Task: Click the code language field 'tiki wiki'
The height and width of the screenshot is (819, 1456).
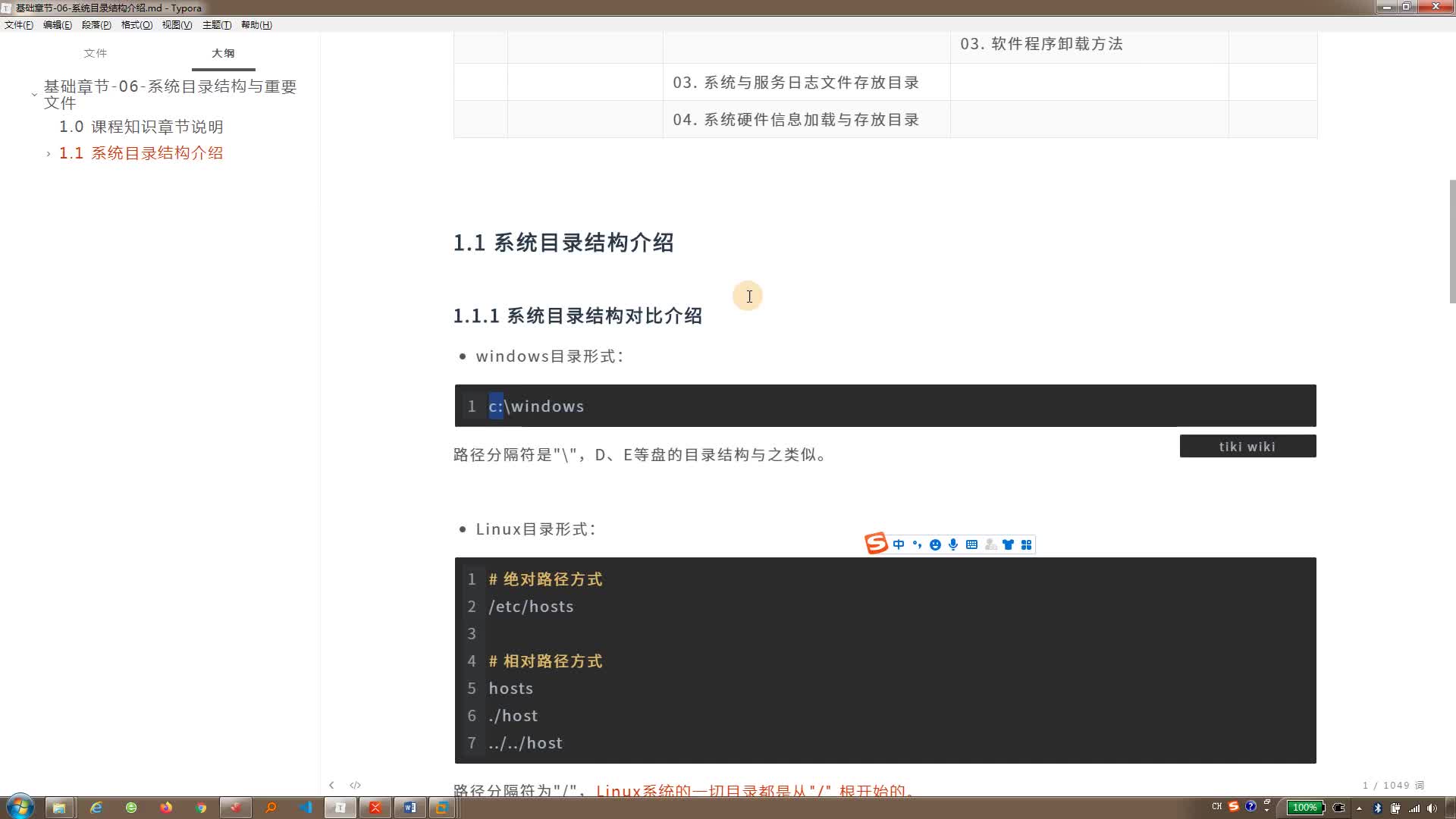Action: (1247, 447)
